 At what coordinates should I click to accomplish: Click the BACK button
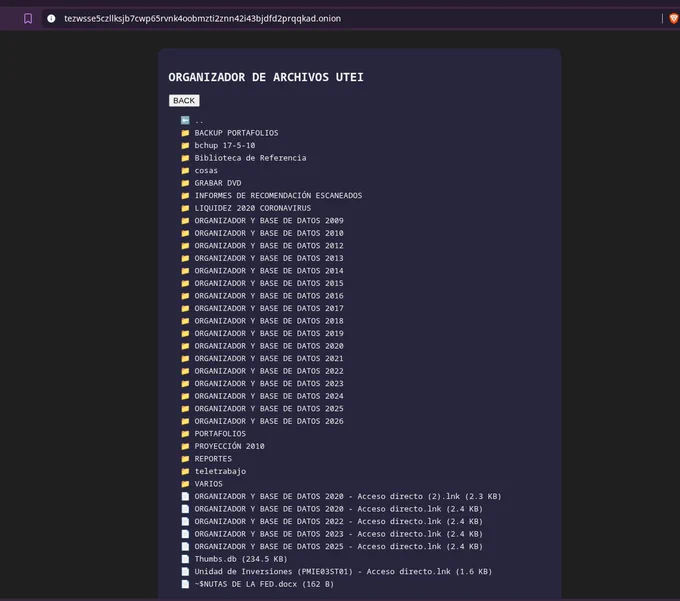(x=184, y=101)
